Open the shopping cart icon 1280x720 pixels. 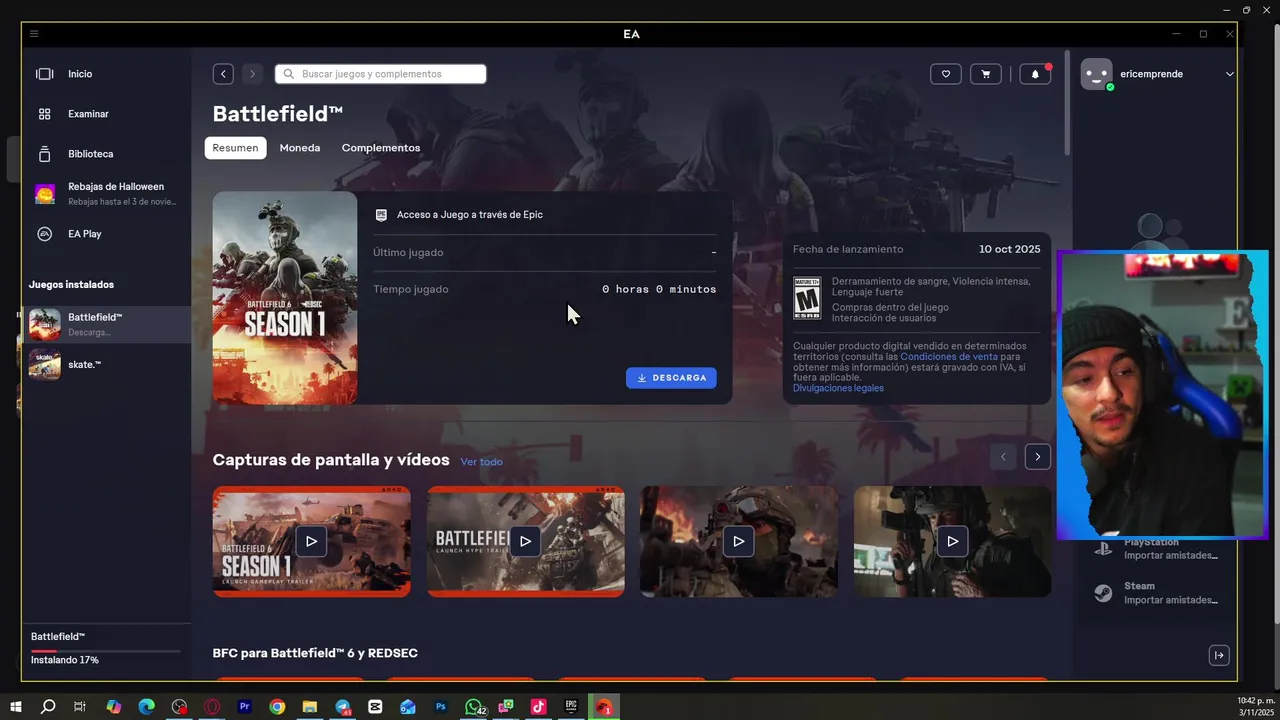(986, 74)
